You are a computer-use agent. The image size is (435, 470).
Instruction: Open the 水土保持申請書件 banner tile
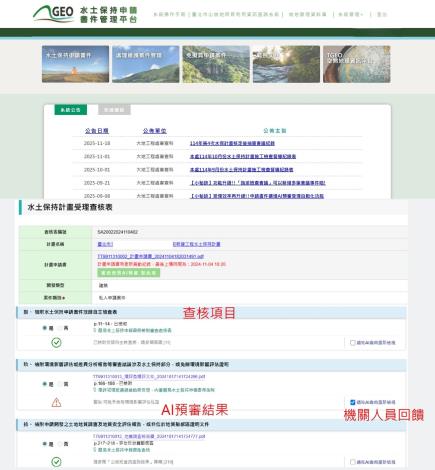(x=75, y=64)
